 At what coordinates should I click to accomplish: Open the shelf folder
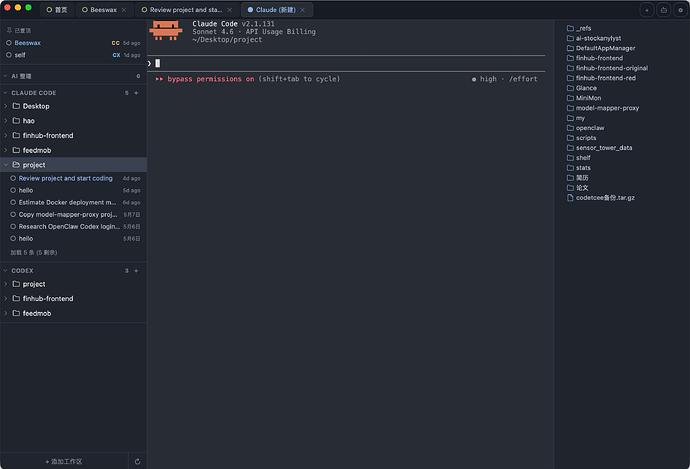pyautogui.click(x=579, y=158)
